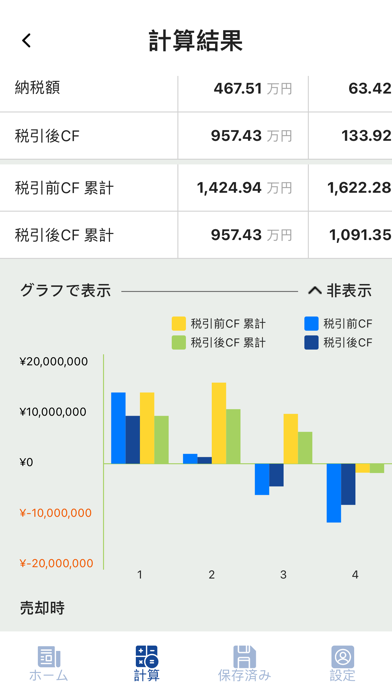
Task: Tap year 1 yellow cumulative bar
Action: point(147,428)
